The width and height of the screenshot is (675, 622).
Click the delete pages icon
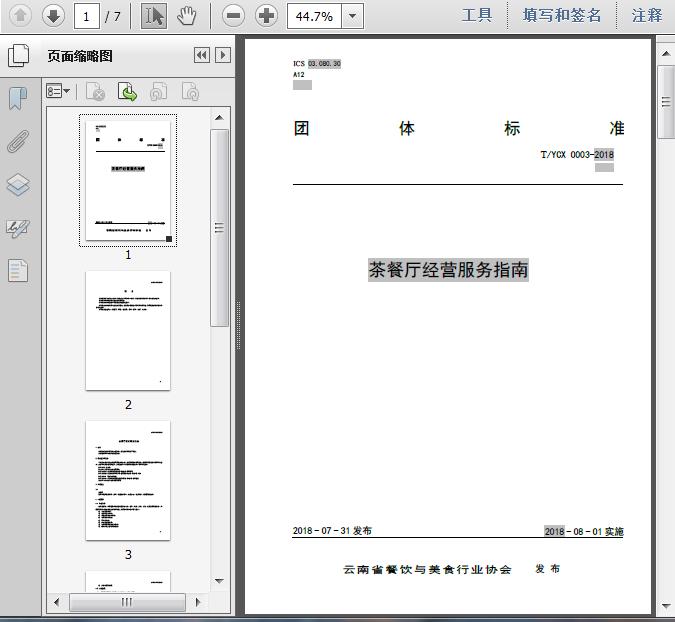click(x=96, y=92)
